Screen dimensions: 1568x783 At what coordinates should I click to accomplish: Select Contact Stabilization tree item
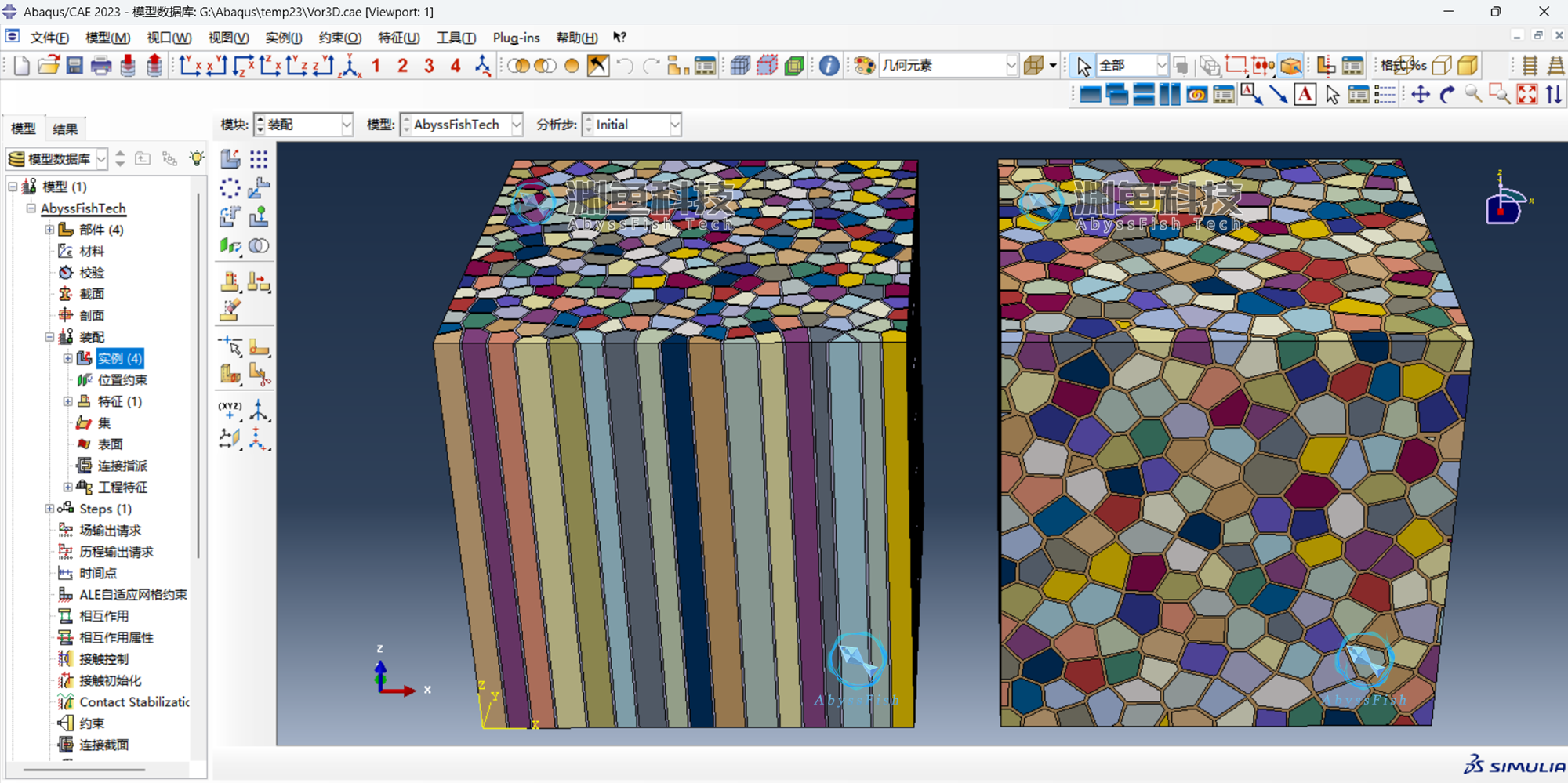134,702
